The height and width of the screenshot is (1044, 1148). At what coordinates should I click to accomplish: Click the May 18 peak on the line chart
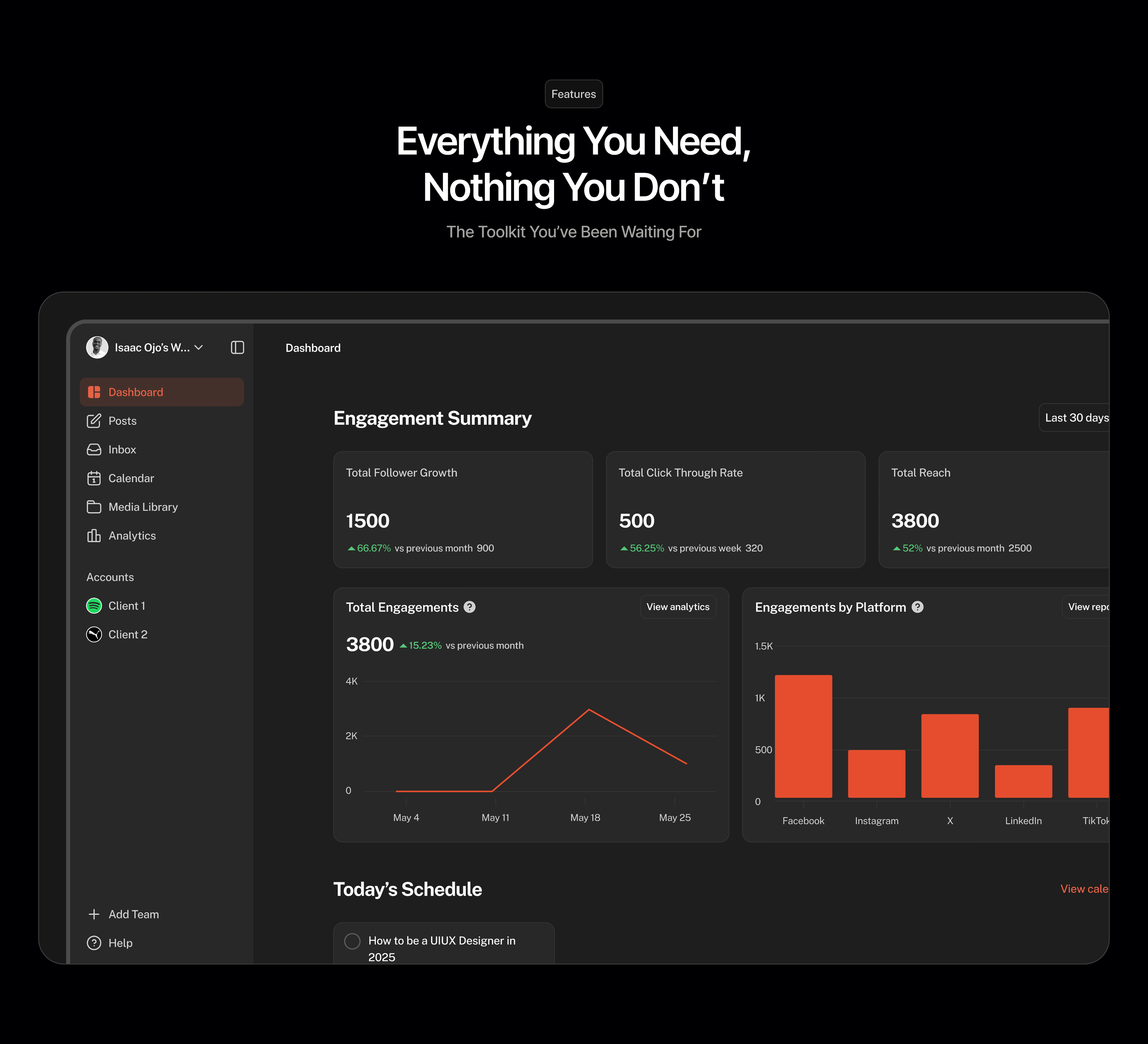click(589, 710)
